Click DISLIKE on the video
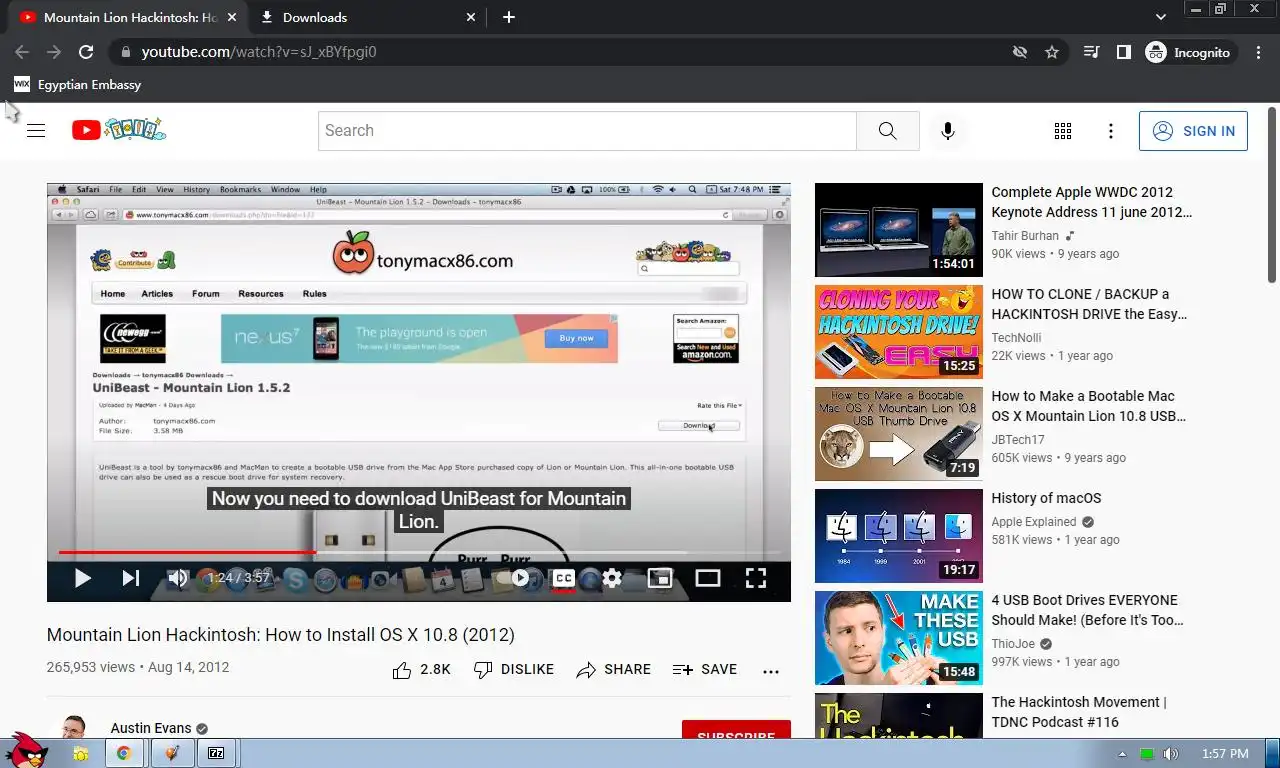The image size is (1280, 768). coord(513,670)
